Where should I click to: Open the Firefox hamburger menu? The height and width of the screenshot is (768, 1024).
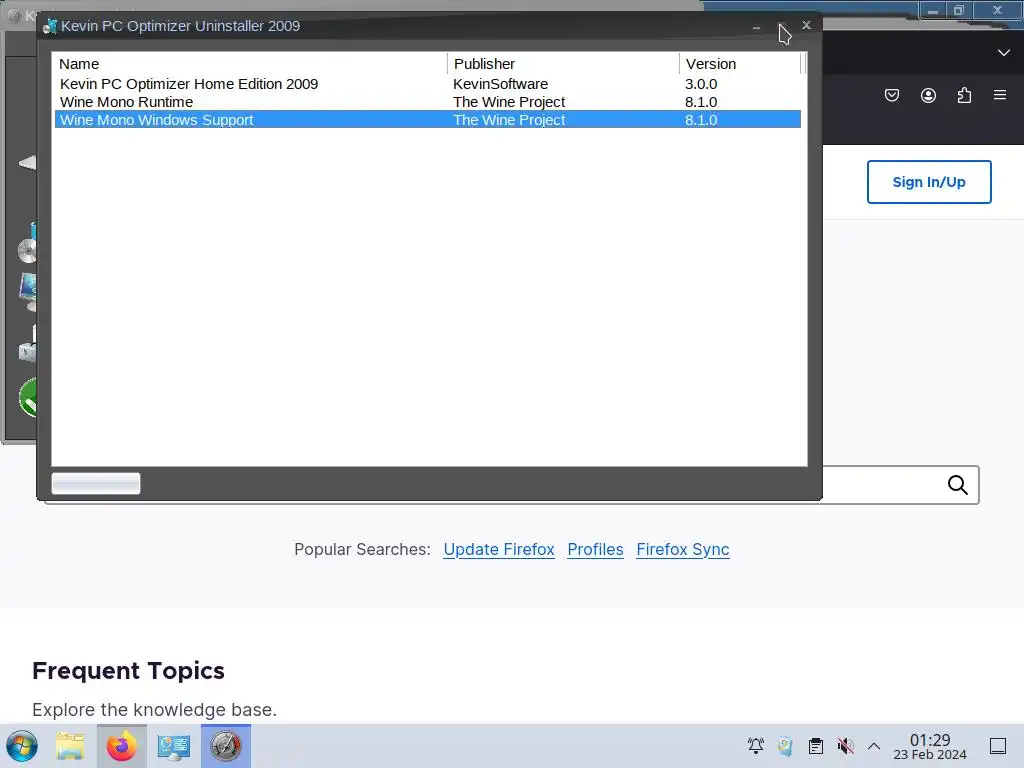(x=1000, y=95)
